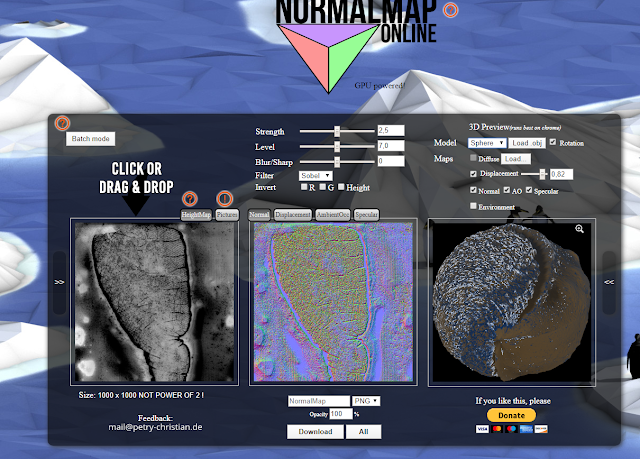Click the Strength slider handle
This screenshot has height=459, width=640.
tap(337, 131)
